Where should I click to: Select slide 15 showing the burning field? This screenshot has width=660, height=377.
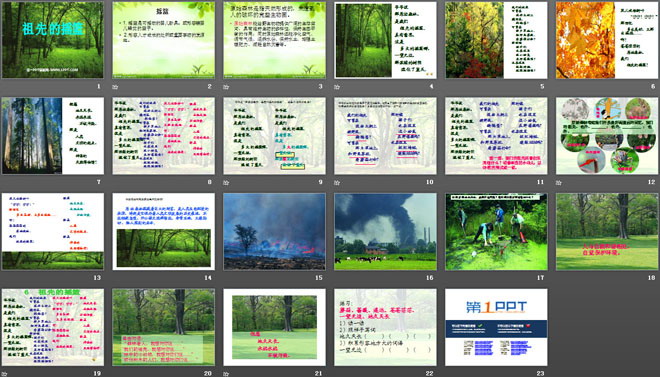(274, 231)
